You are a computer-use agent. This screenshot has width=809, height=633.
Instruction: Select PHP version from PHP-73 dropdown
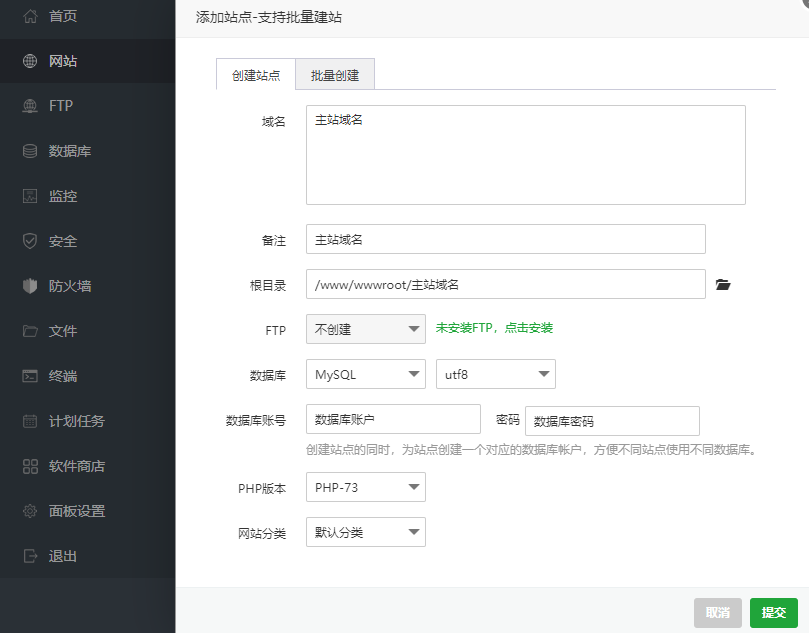[365, 487]
